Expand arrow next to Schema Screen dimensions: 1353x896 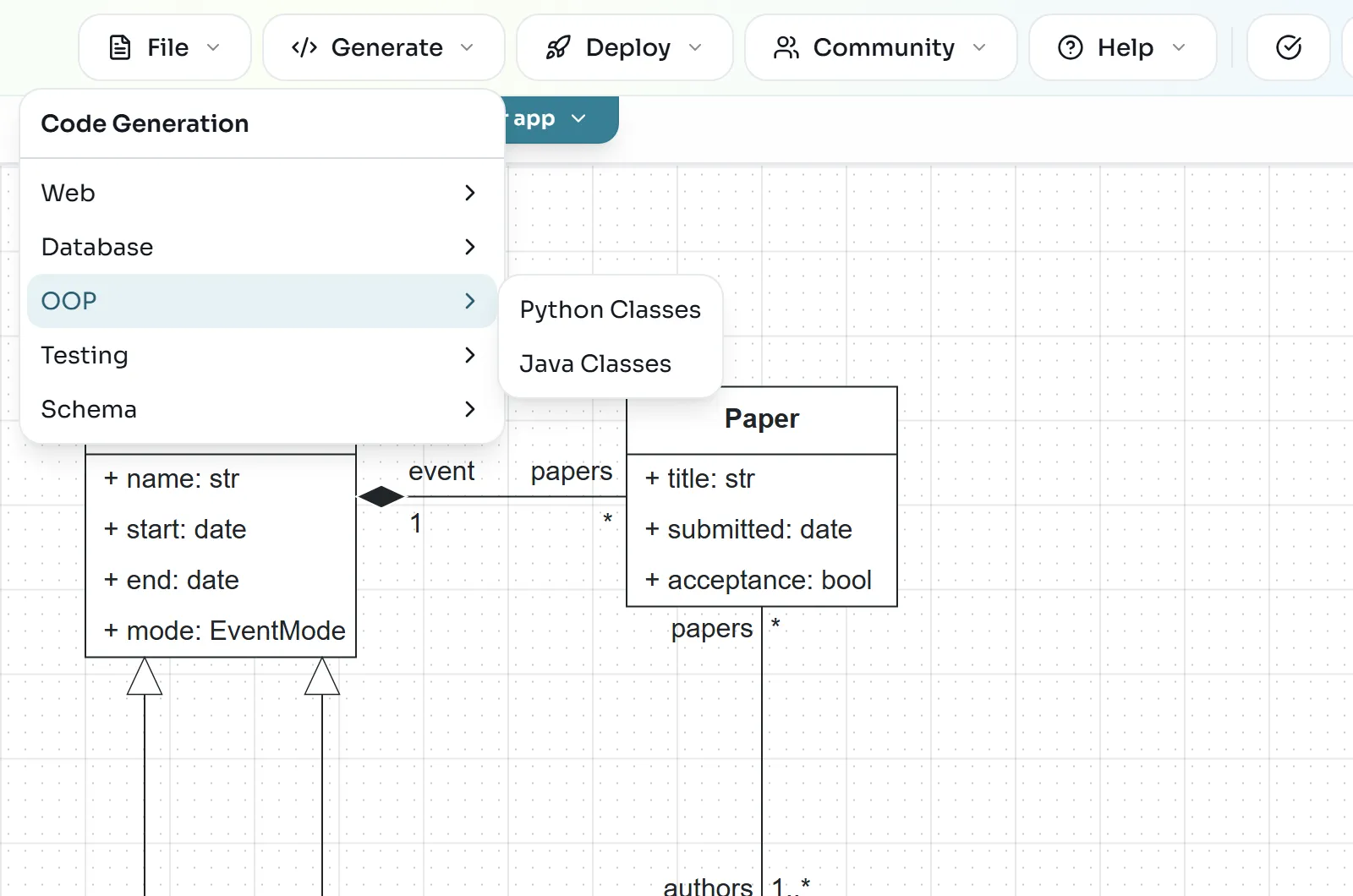(470, 409)
